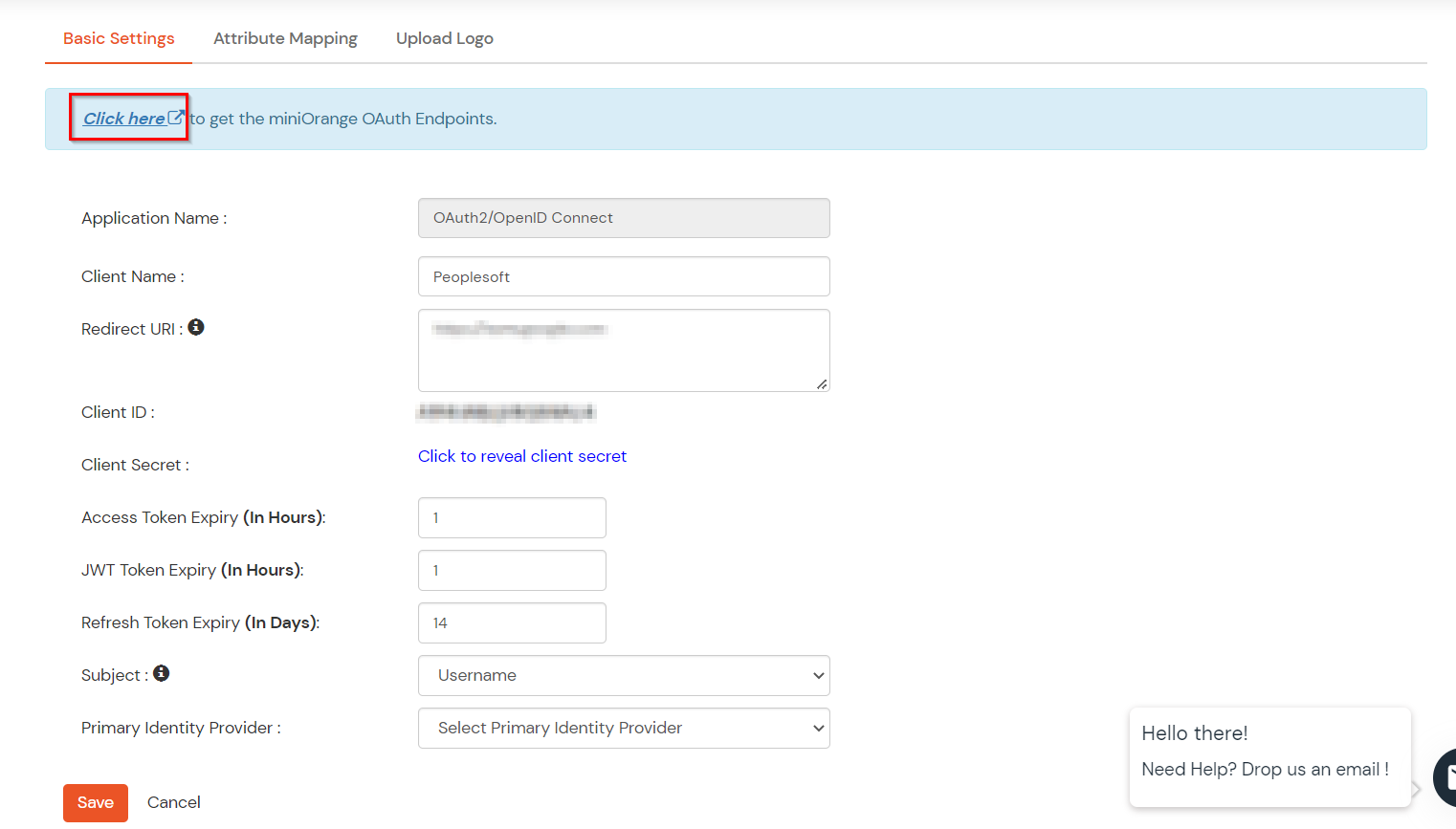Image resolution: width=1456 pixels, height=829 pixels.
Task: Click the info icon next to Subject
Action: [x=162, y=673]
